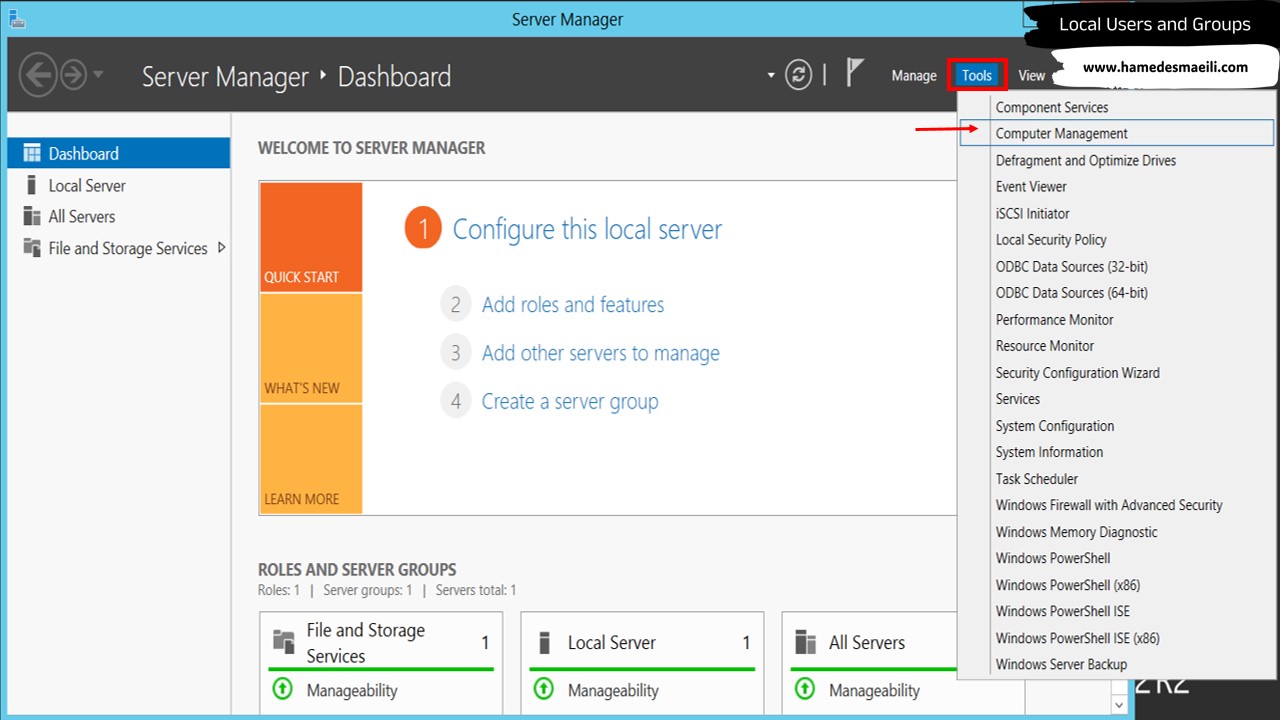Image resolution: width=1280 pixels, height=720 pixels.
Task: Select the QUICK START tile
Action: (311, 237)
